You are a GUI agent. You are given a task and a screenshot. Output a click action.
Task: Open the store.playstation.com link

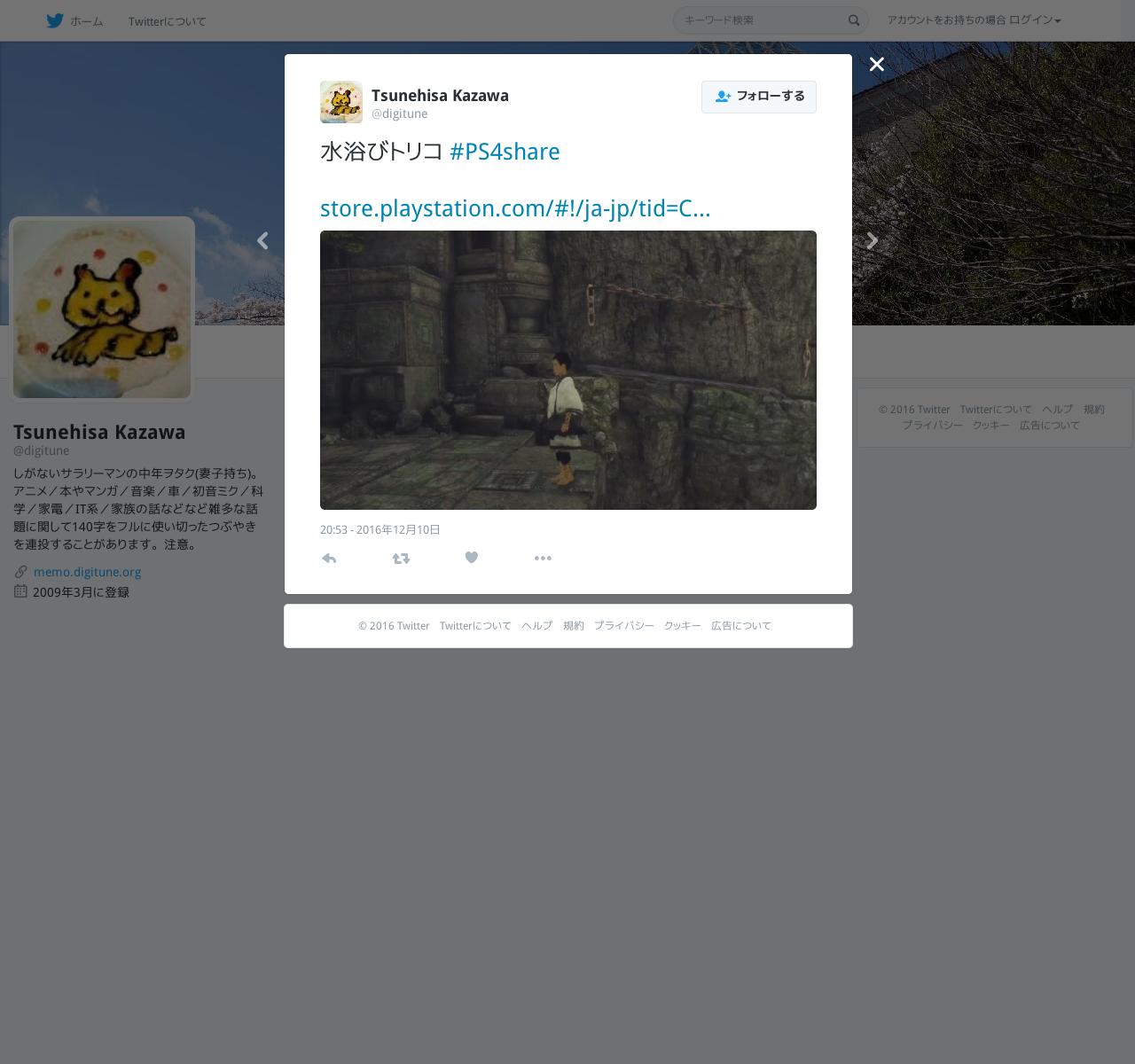click(515, 208)
